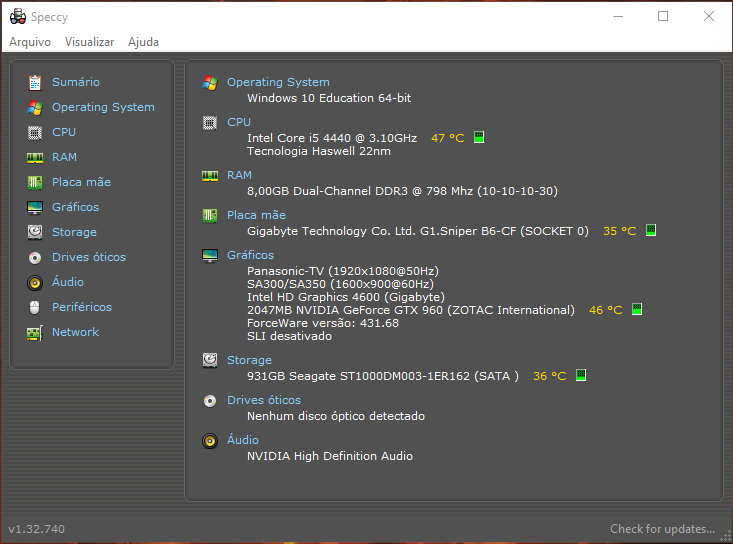Click the version number v1.32.740

click(x=36, y=529)
